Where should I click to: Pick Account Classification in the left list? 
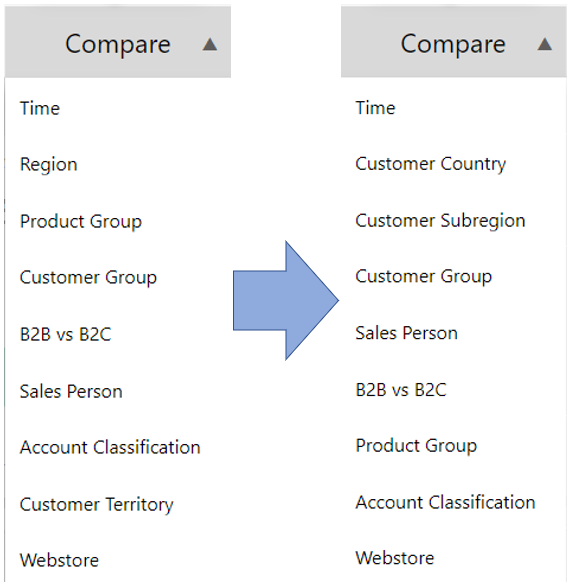tap(110, 447)
